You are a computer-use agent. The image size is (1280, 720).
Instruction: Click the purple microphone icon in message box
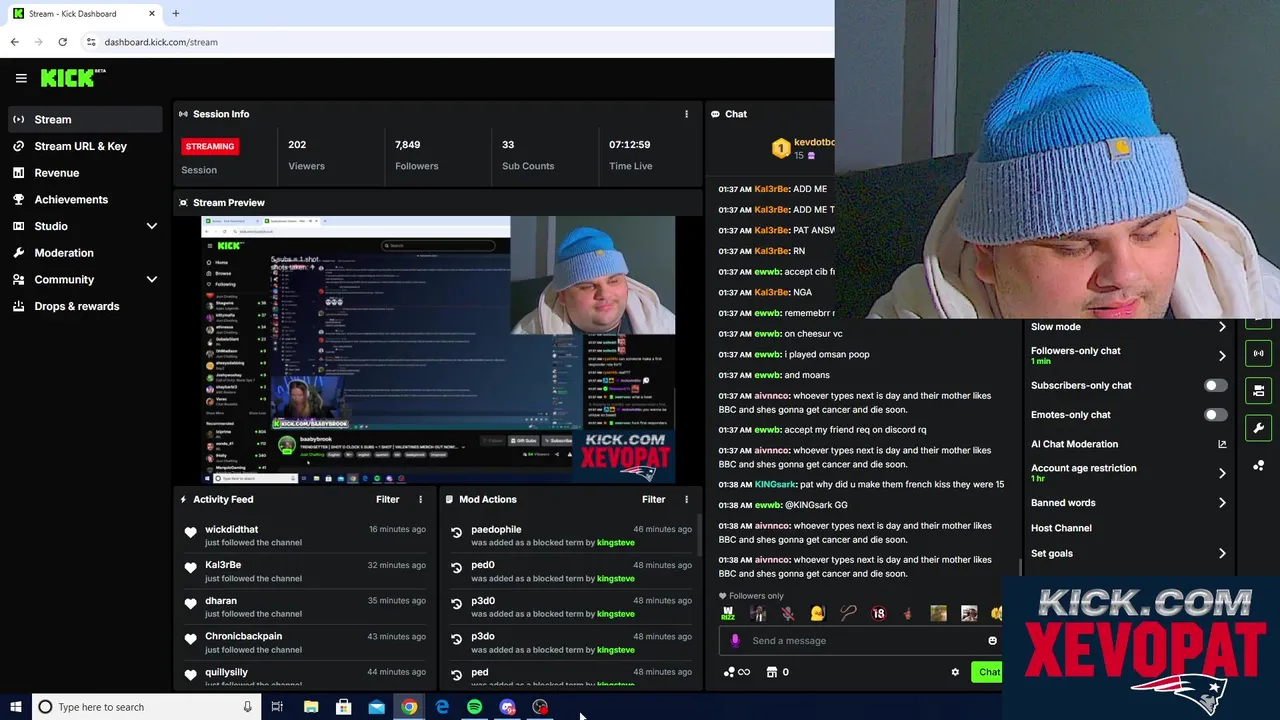[735, 640]
